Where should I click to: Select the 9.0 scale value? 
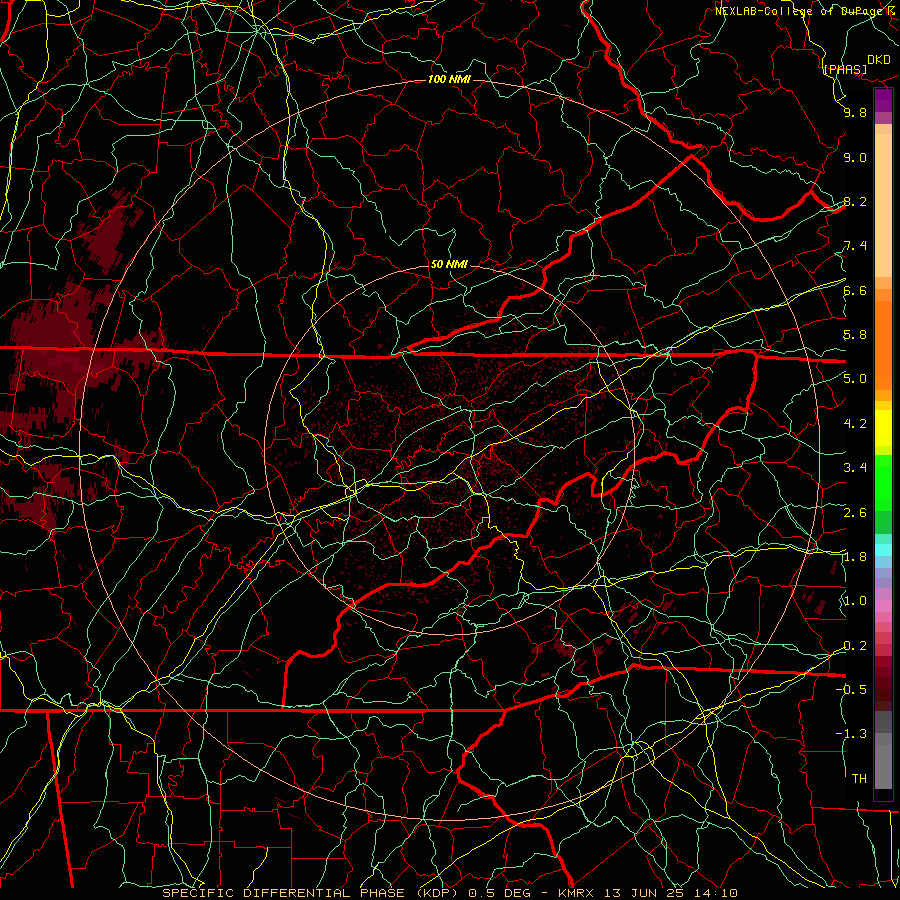click(x=855, y=157)
